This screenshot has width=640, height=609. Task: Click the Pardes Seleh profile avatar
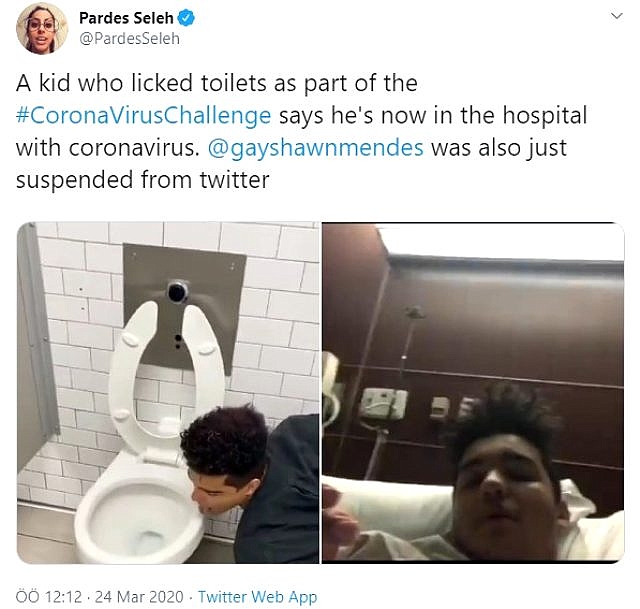[42, 29]
